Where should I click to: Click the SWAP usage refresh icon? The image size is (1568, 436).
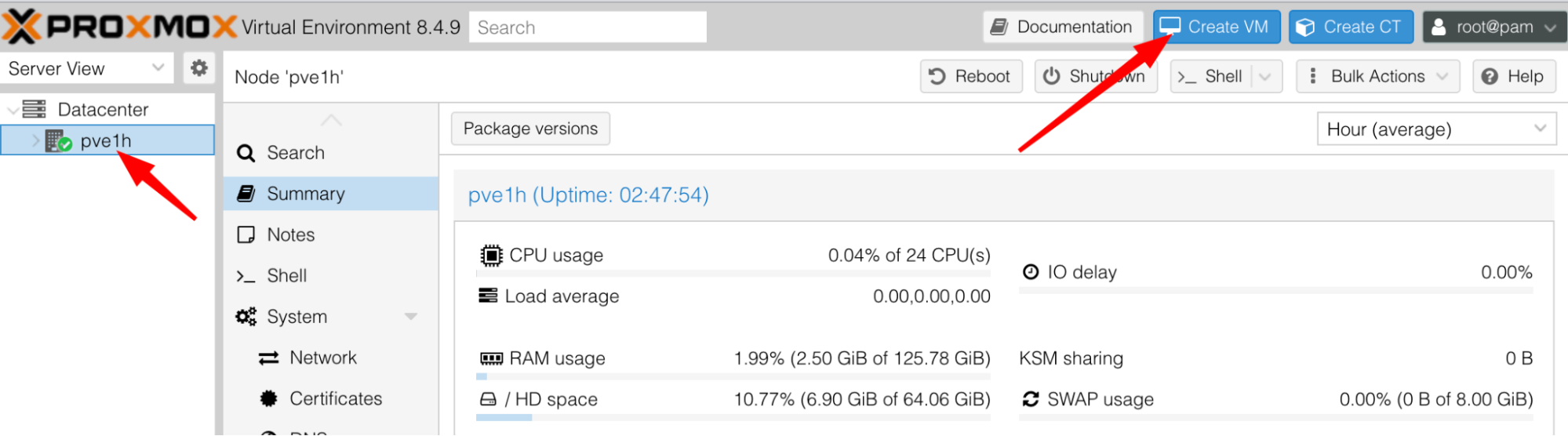click(1031, 399)
